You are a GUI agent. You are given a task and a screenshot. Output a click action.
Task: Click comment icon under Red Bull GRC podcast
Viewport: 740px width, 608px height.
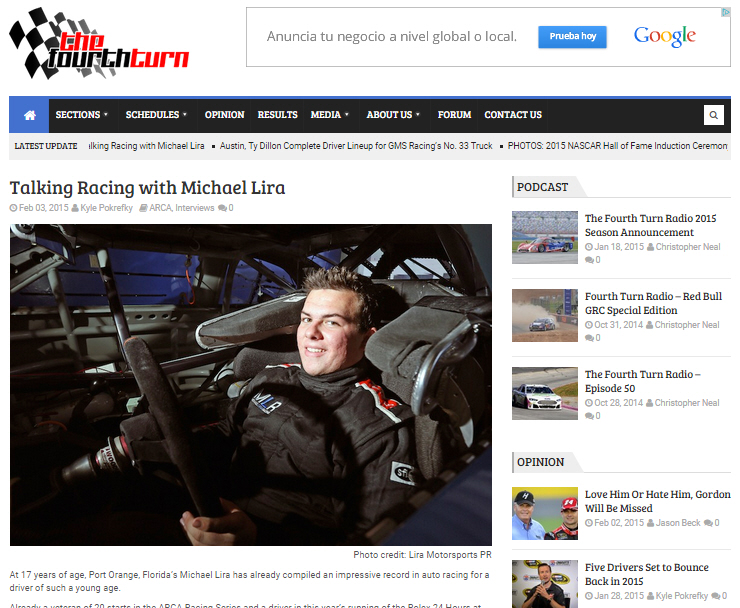[x=588, y=338]
